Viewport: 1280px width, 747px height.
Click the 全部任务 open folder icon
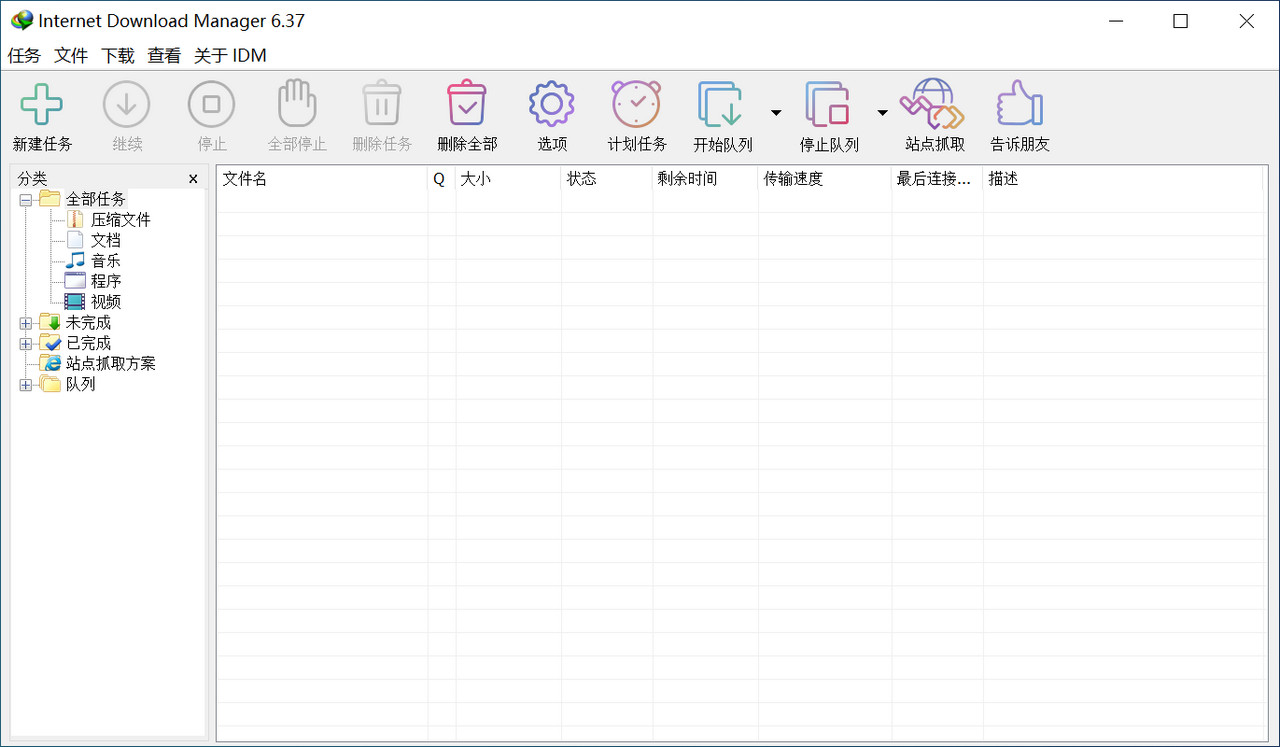point(50,198)
